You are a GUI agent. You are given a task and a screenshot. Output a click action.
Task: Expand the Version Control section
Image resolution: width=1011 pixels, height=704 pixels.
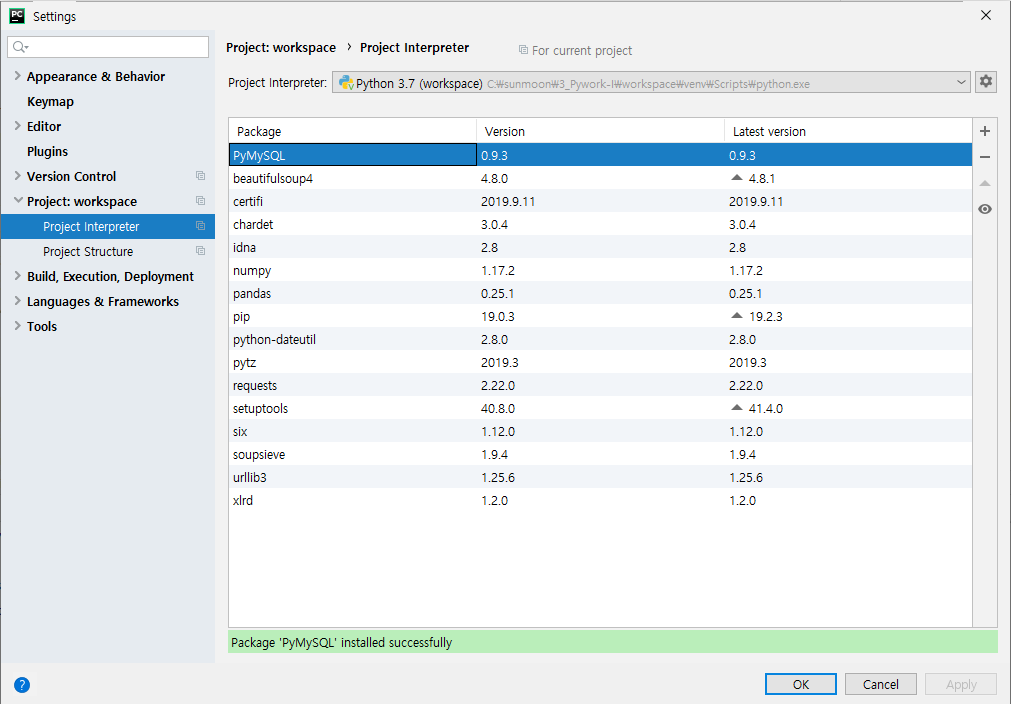(17, 175)
